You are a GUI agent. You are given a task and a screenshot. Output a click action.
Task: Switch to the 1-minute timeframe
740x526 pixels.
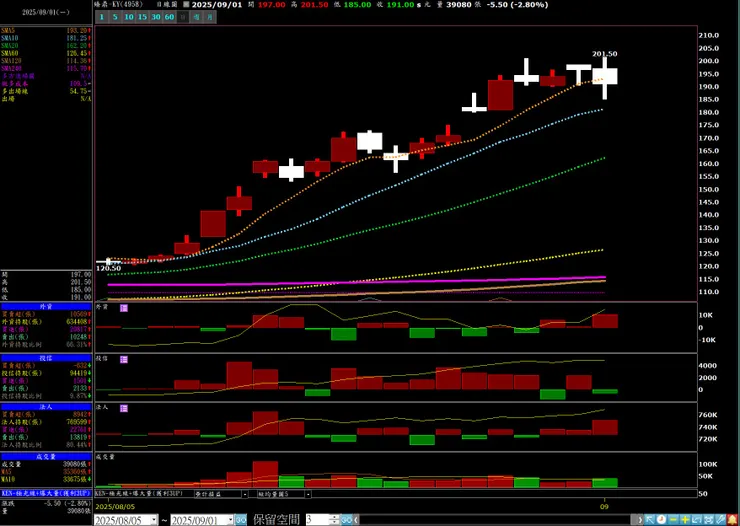101,17
